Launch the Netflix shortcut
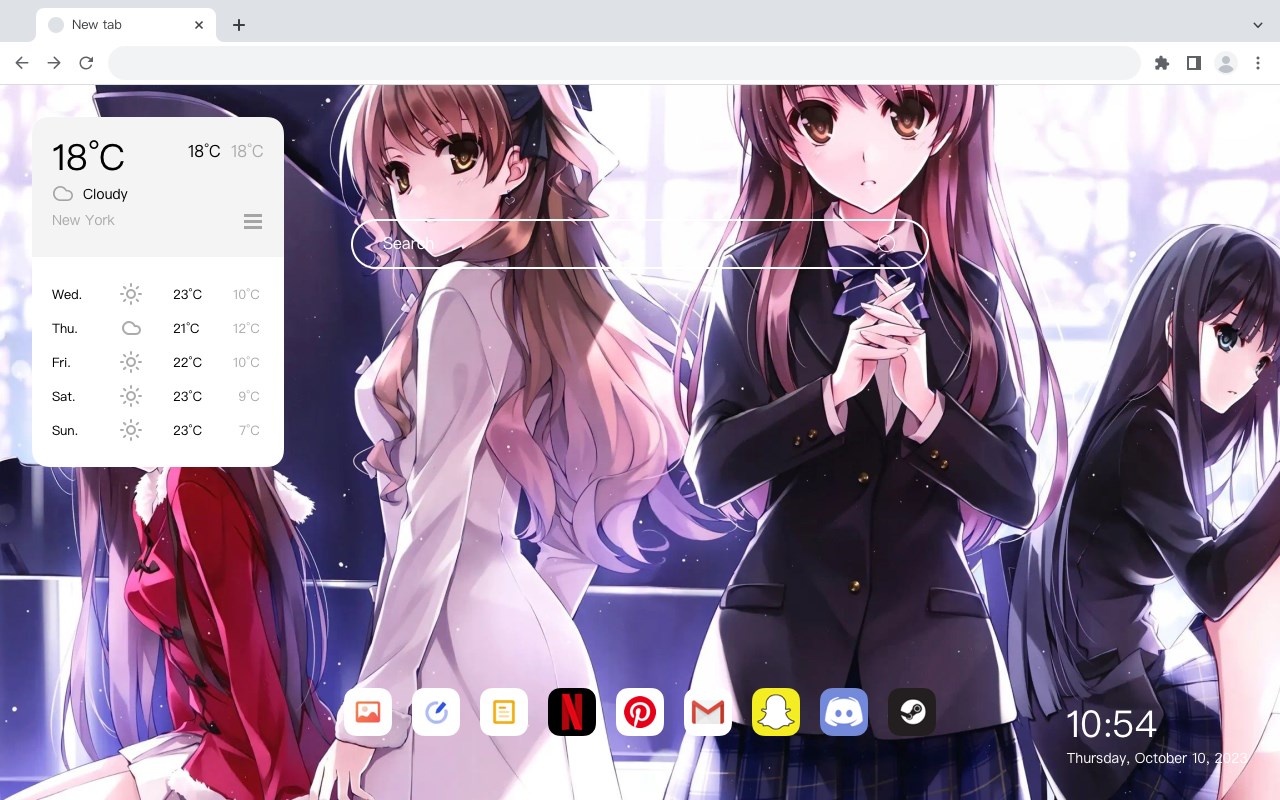1280x800 pixels. pyautogui.click(x=572, y=712)
